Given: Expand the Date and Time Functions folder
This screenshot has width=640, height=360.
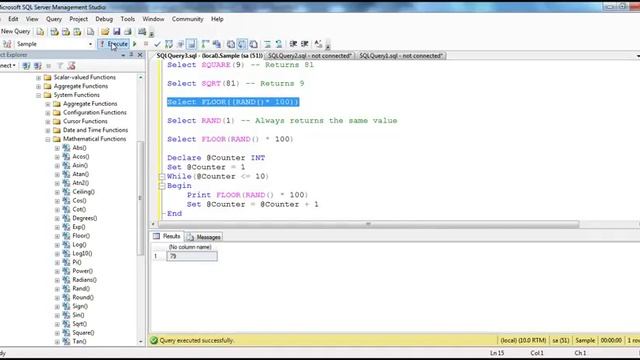Looking at the screenshot, I should pyautogui.click(x=48, y=130).
